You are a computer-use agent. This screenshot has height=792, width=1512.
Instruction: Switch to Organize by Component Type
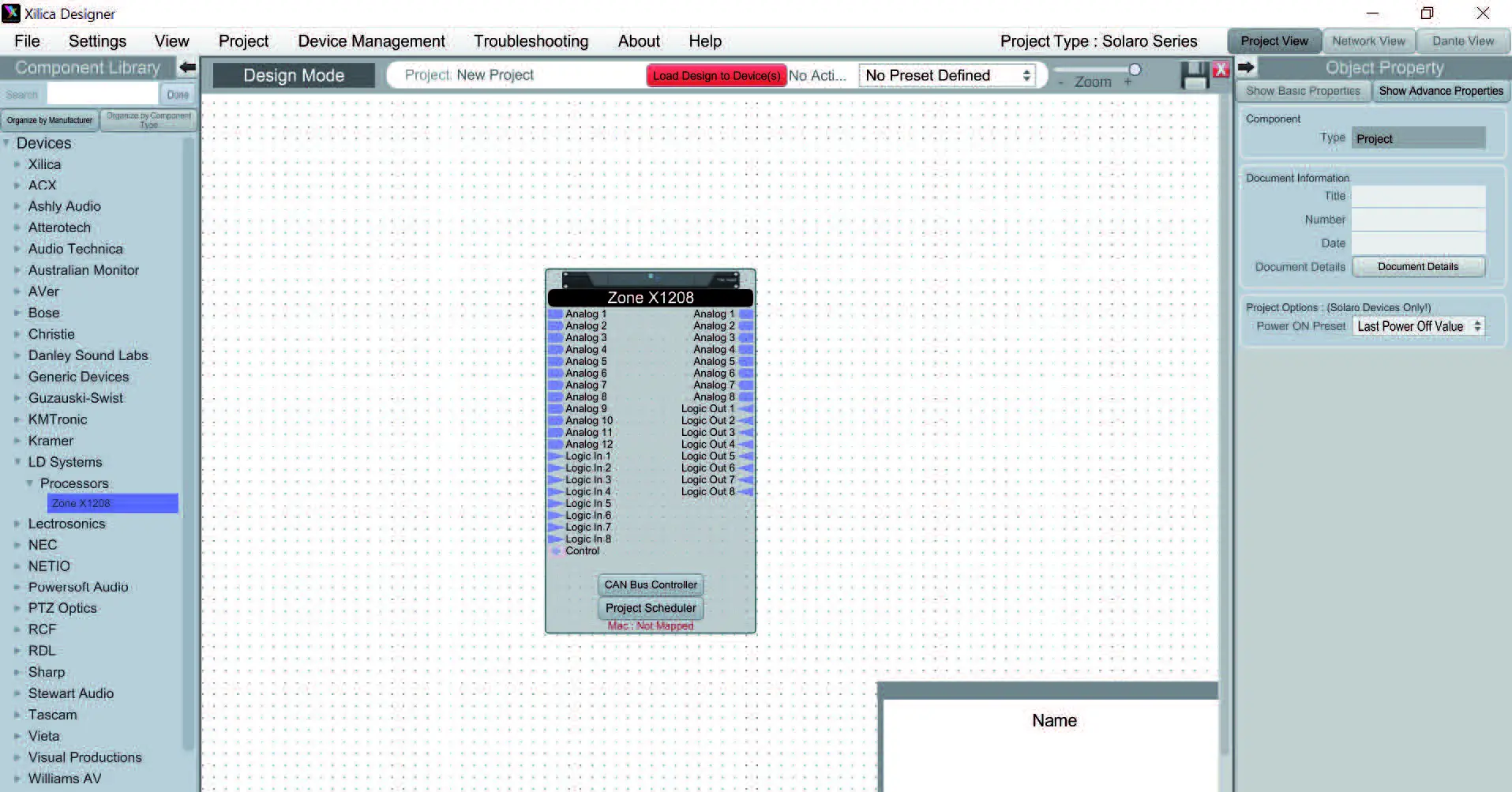(148, 120)
